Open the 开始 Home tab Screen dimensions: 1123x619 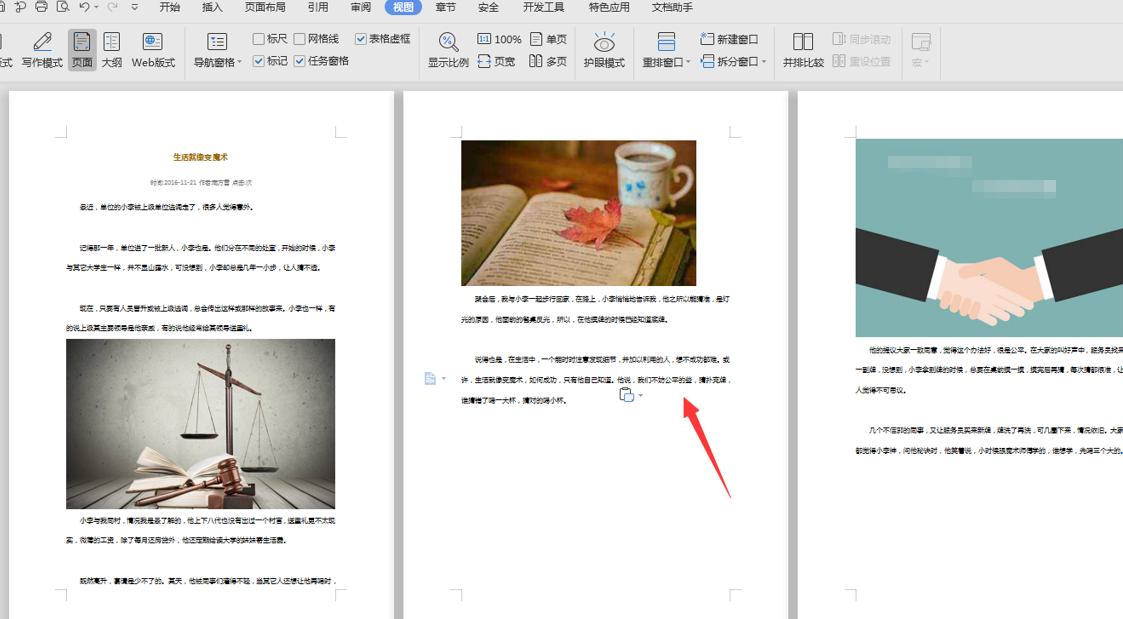click(x=170, y=7)
